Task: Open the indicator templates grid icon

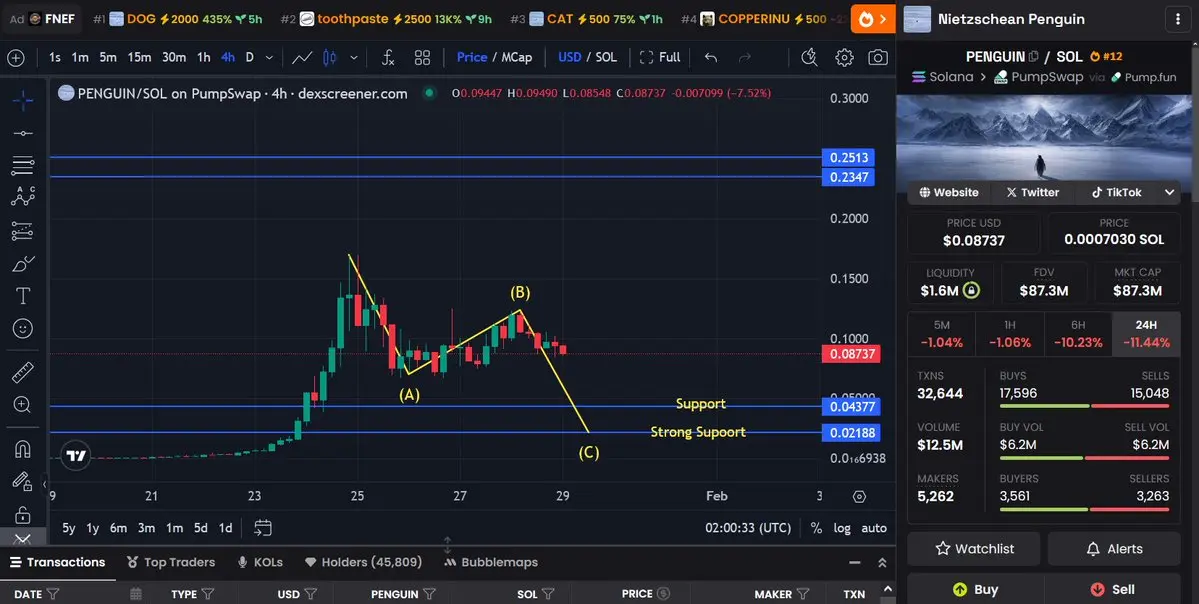Action: click(x=422, y=57)
